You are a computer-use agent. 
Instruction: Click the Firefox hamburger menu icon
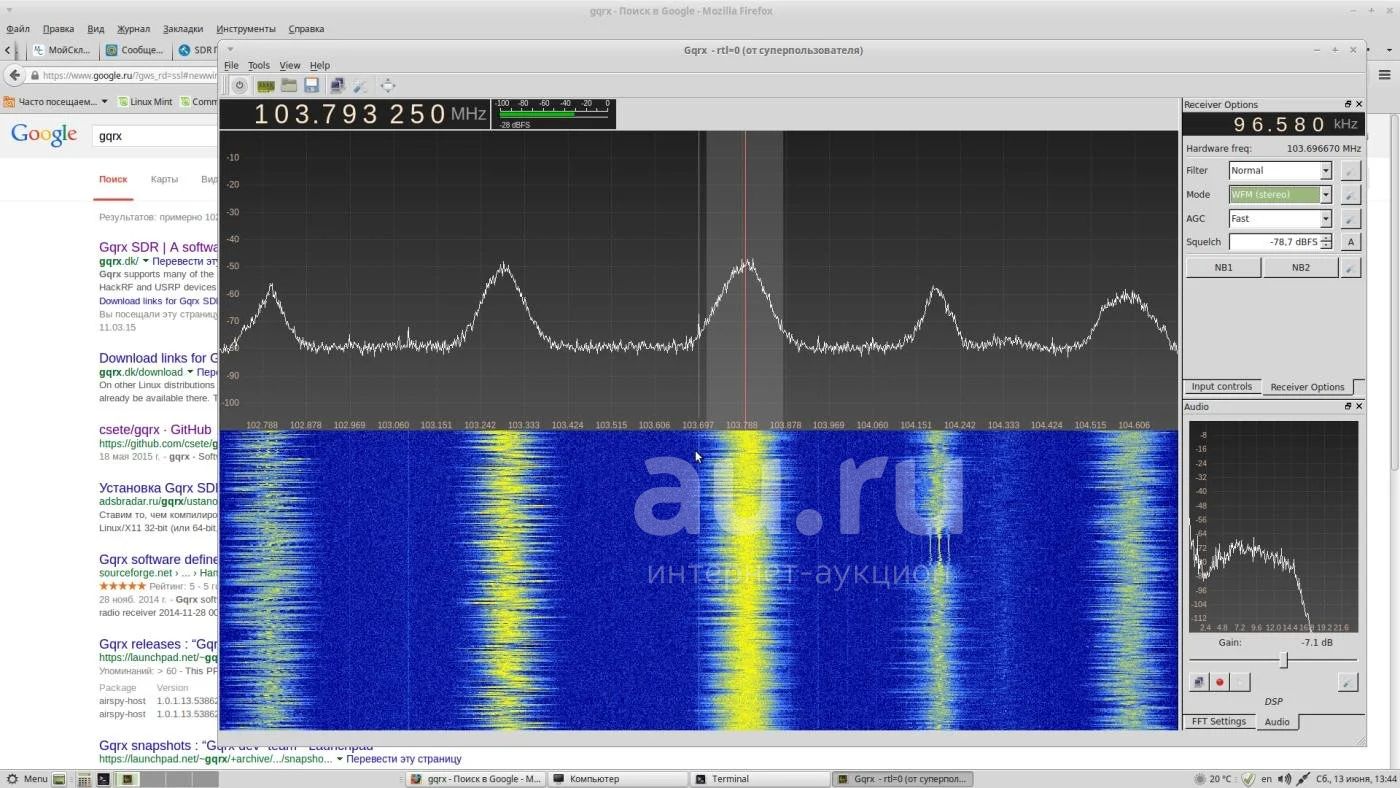(x=1385, y=75)
